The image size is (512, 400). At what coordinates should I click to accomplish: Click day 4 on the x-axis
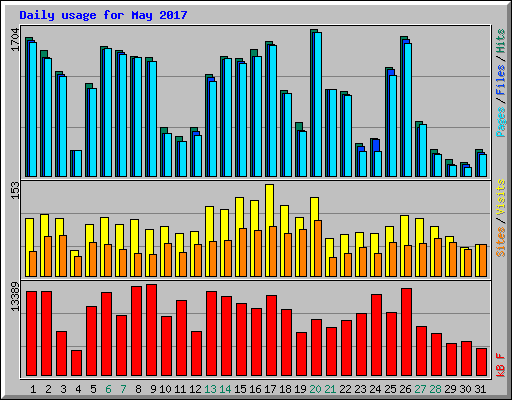point(78,389)
